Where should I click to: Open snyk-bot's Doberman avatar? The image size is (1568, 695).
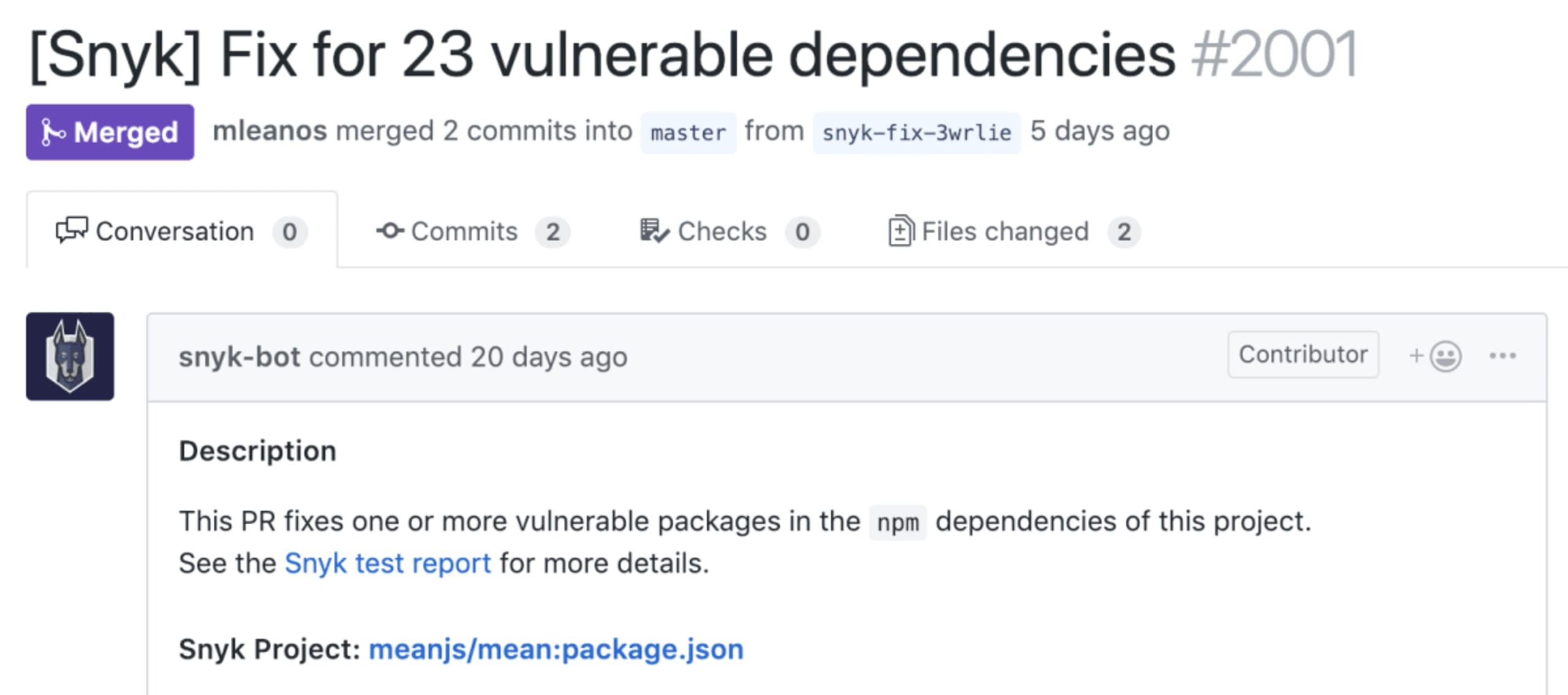pos(70,356)
